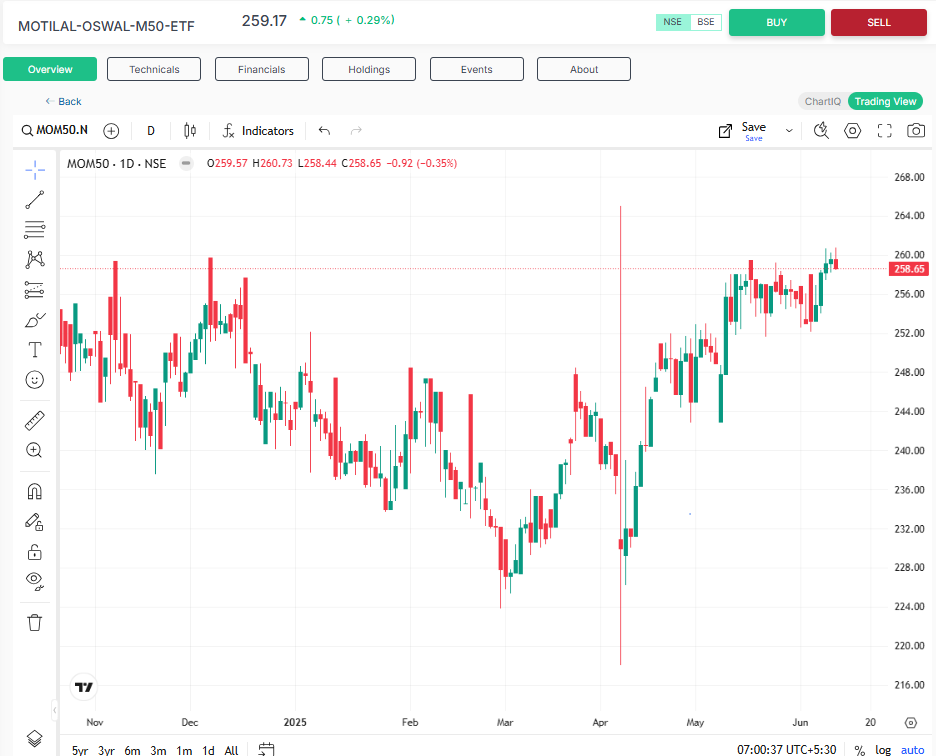Select the crosshair cursor tool
The width and height of the screenshot is (936, 756).
35,170
